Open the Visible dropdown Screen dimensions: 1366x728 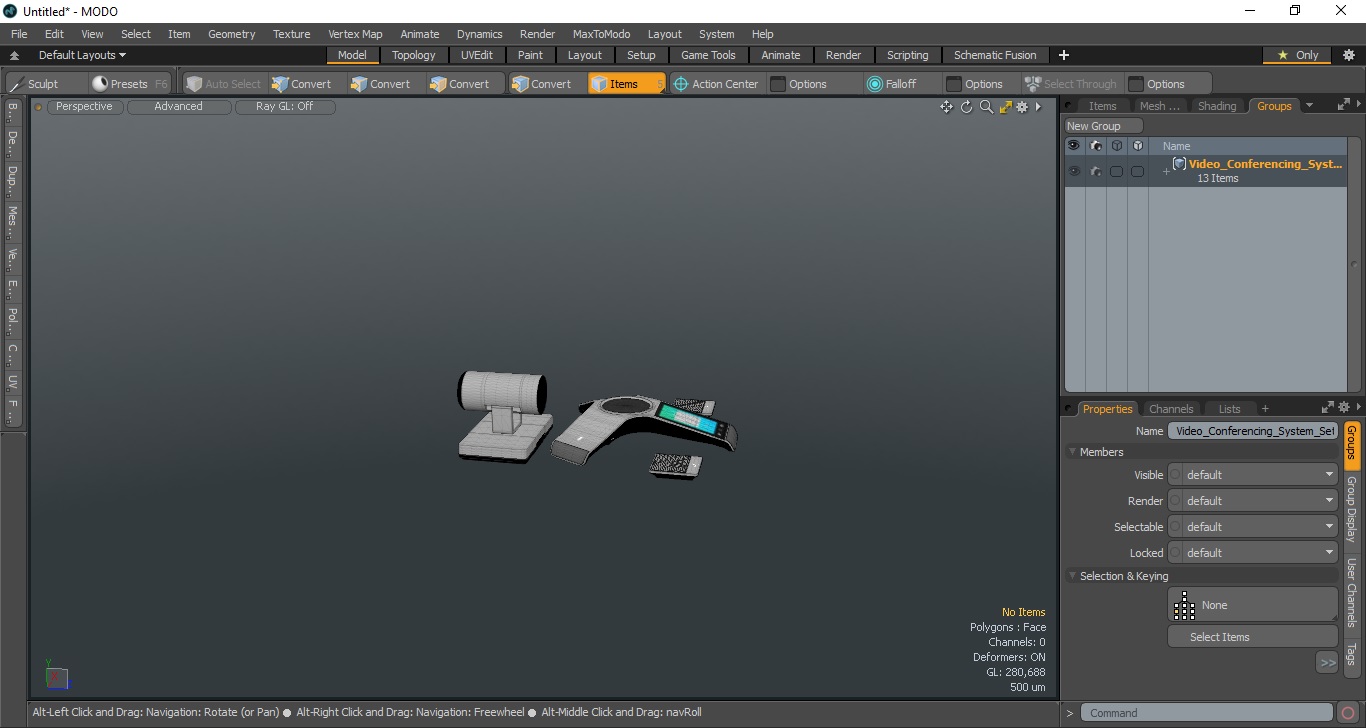pos(1253,475)
